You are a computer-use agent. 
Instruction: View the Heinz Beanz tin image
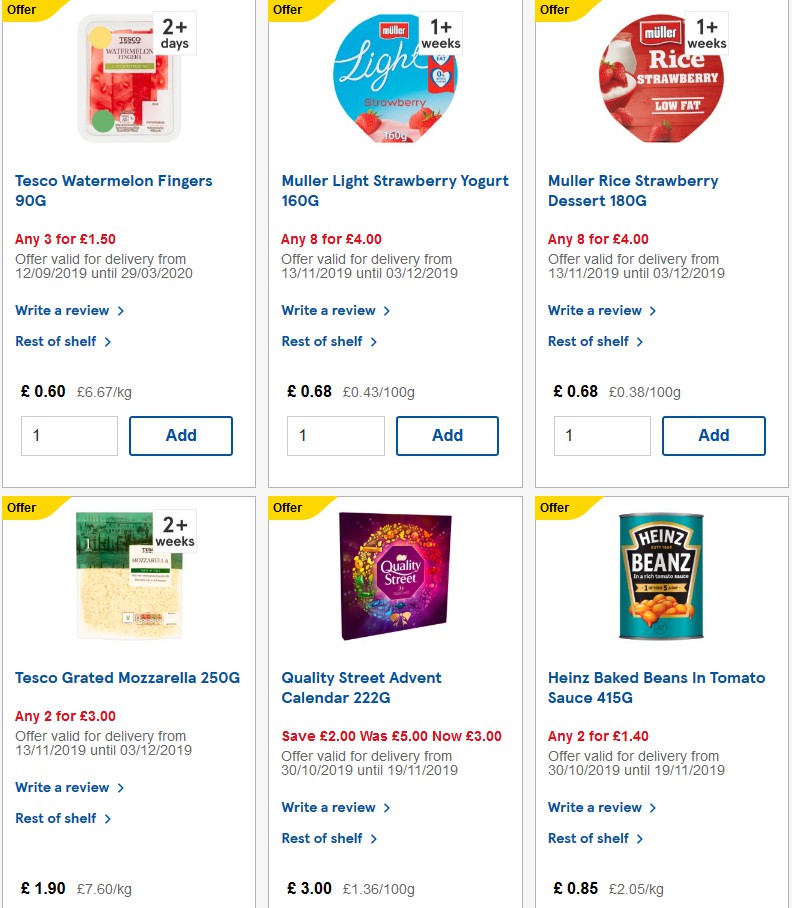click(x=660, y=576)
